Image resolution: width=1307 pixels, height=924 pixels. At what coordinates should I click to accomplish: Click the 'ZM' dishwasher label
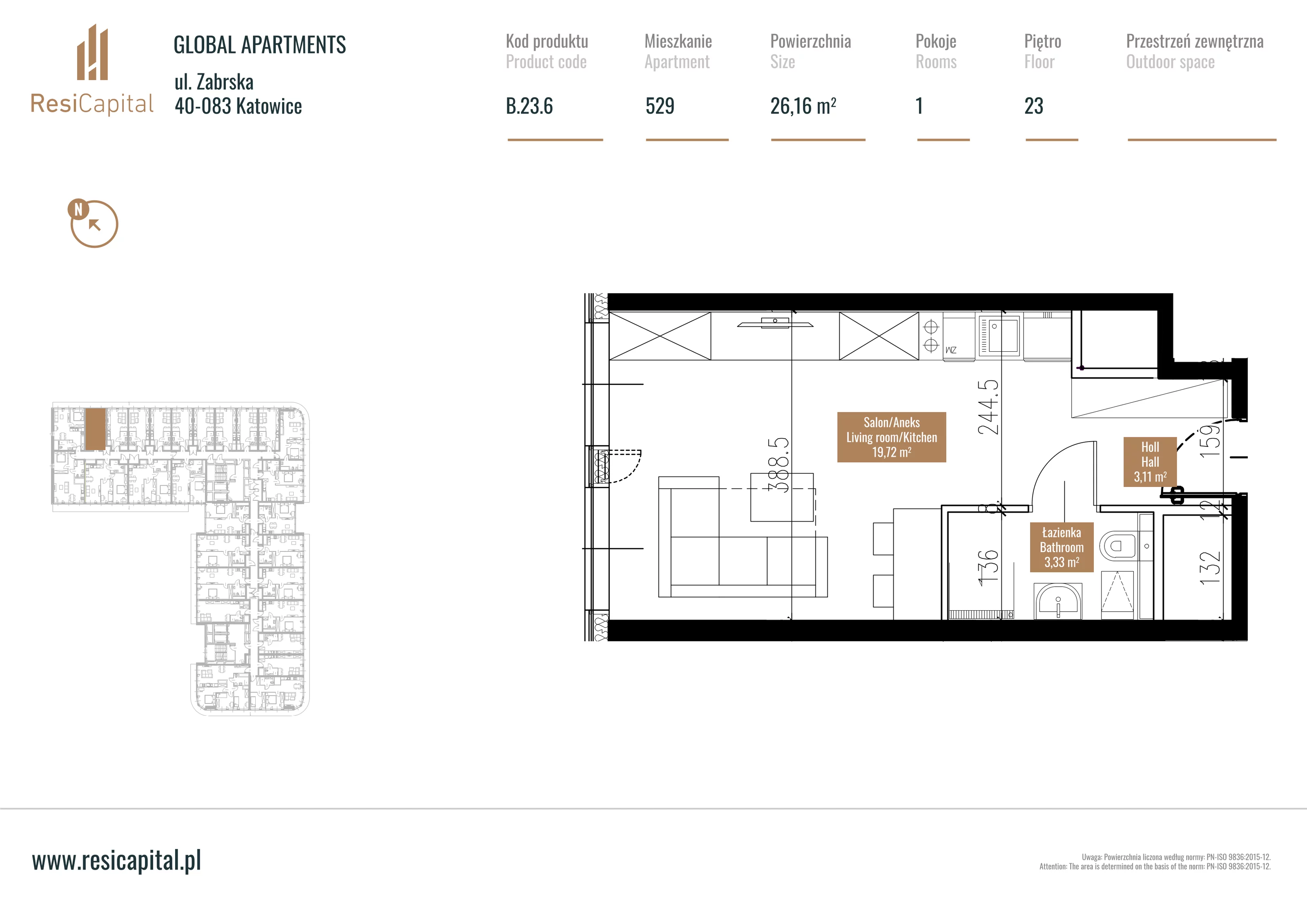(x=951, y=350)
